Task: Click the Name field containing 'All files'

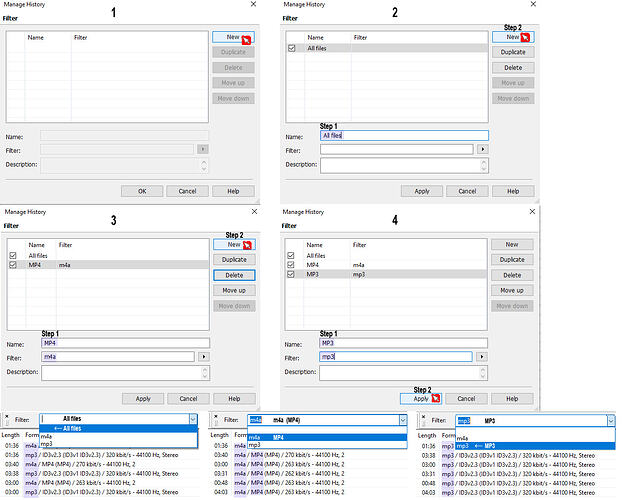Action: (x=404, y=135)
